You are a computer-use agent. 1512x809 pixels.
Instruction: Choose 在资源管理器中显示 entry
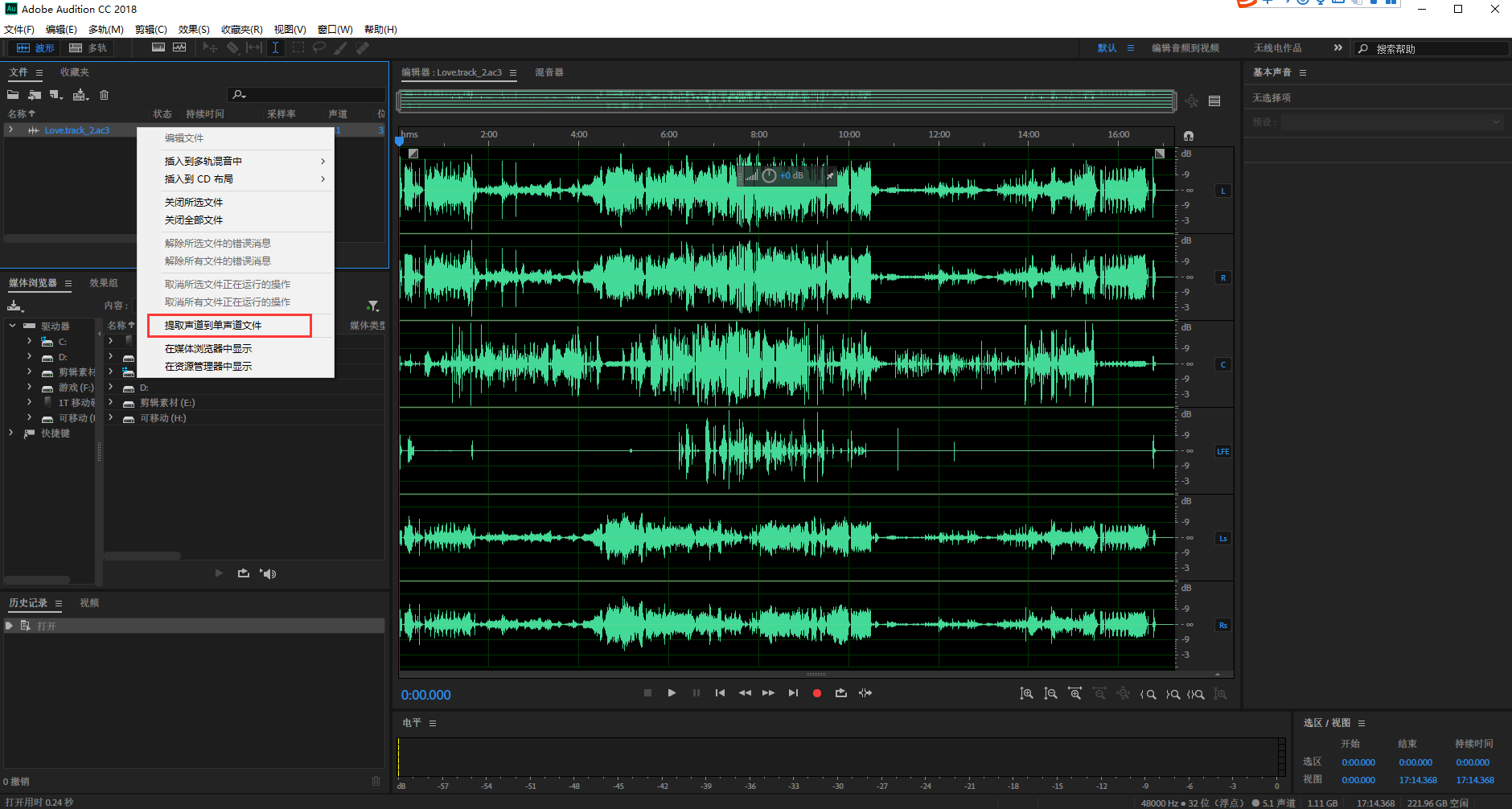235,367
